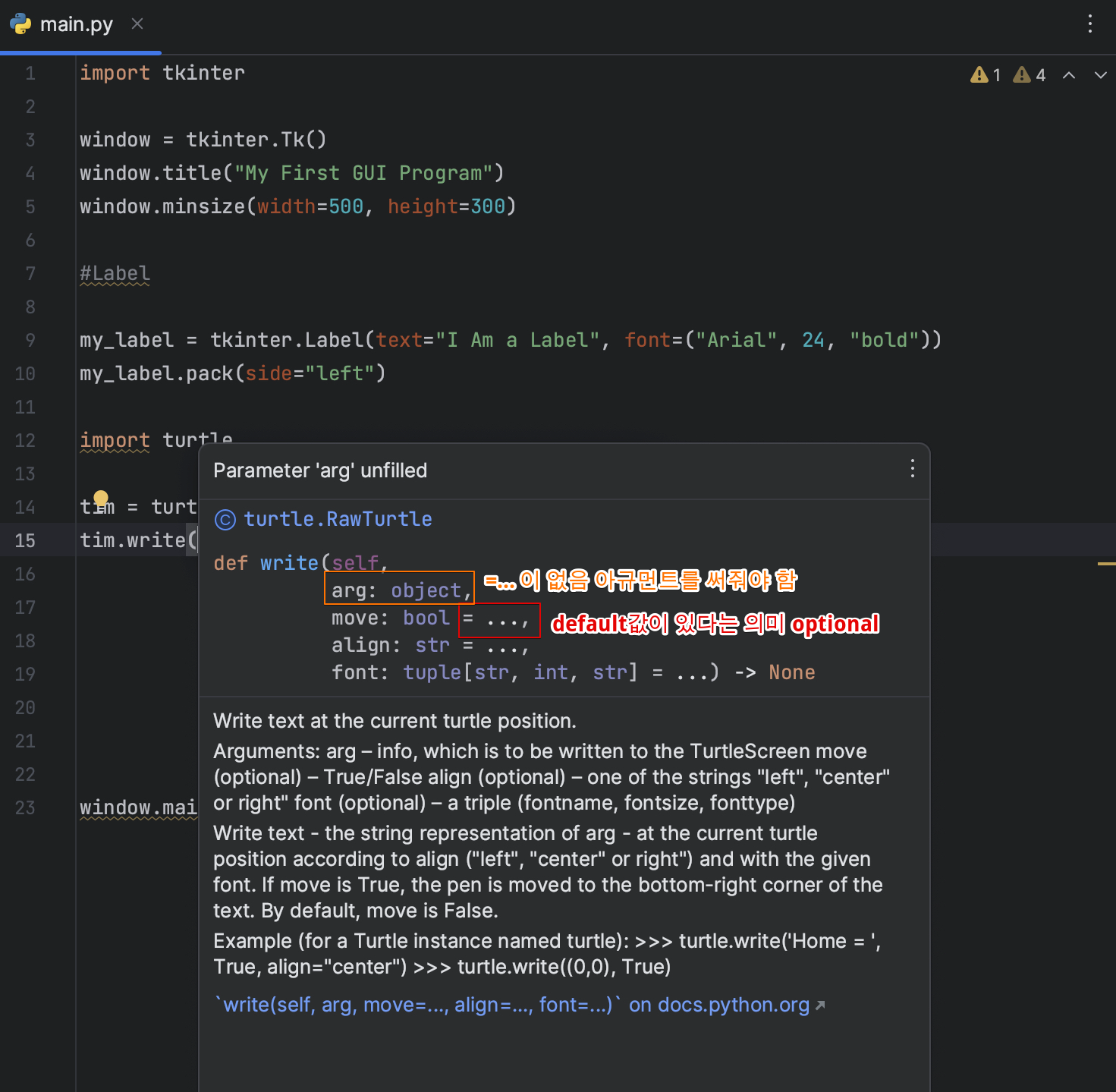Open the editor tabs options menu
This screenshot has width=1116, height=1092.
click(1090, 24)
